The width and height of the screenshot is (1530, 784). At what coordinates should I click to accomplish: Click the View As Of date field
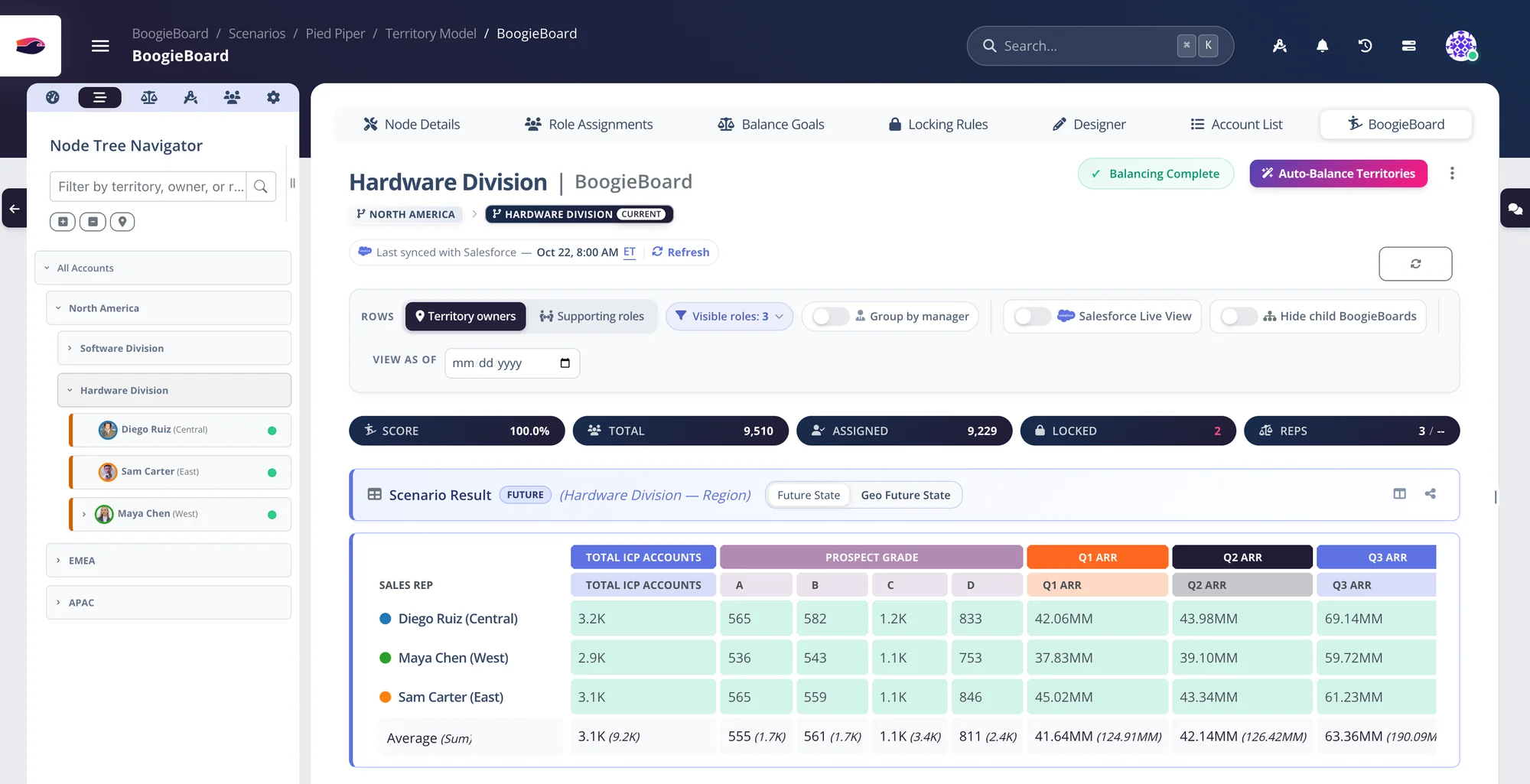(513, 363)
